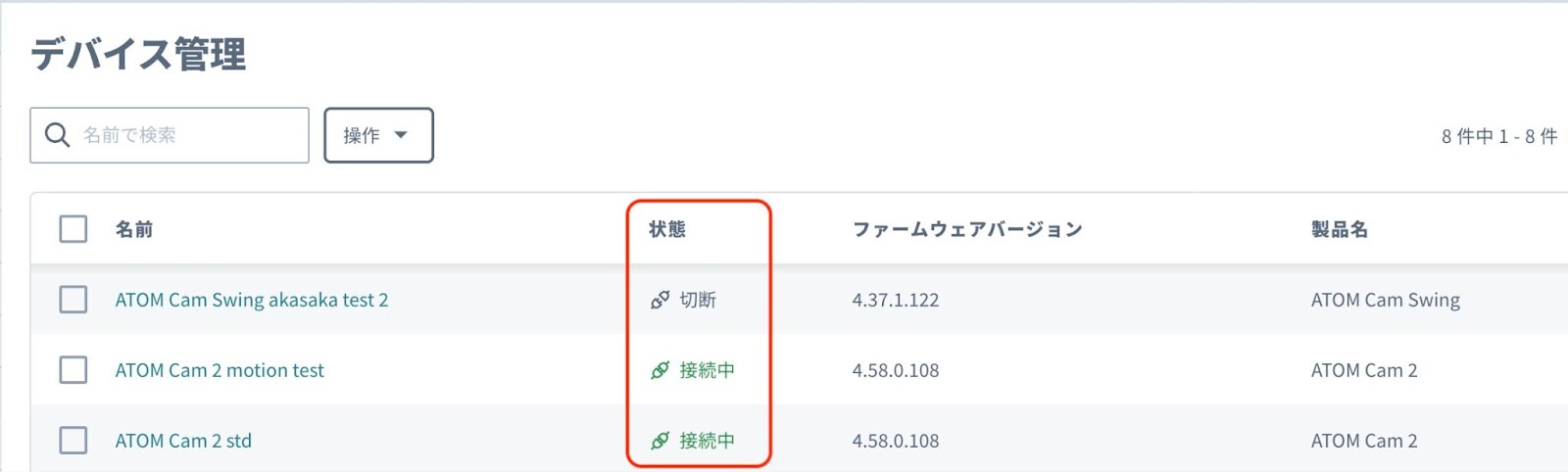Focus the 名前で検索 search field
Image resolution: width=1568 pixels, height=472 pixels.
tap(170, 135)
